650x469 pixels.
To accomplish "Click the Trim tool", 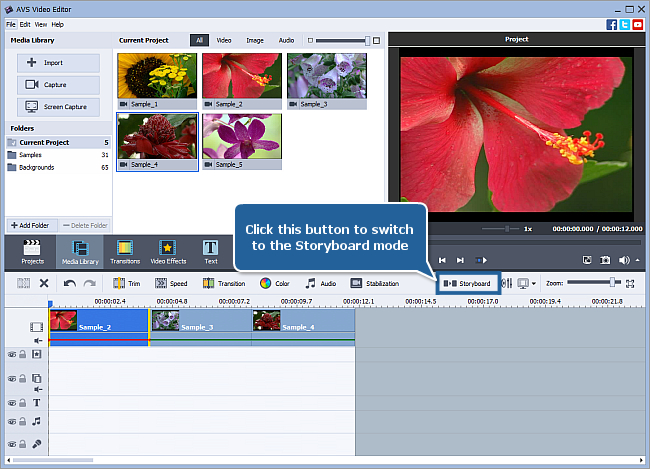I will pos(126,284).
